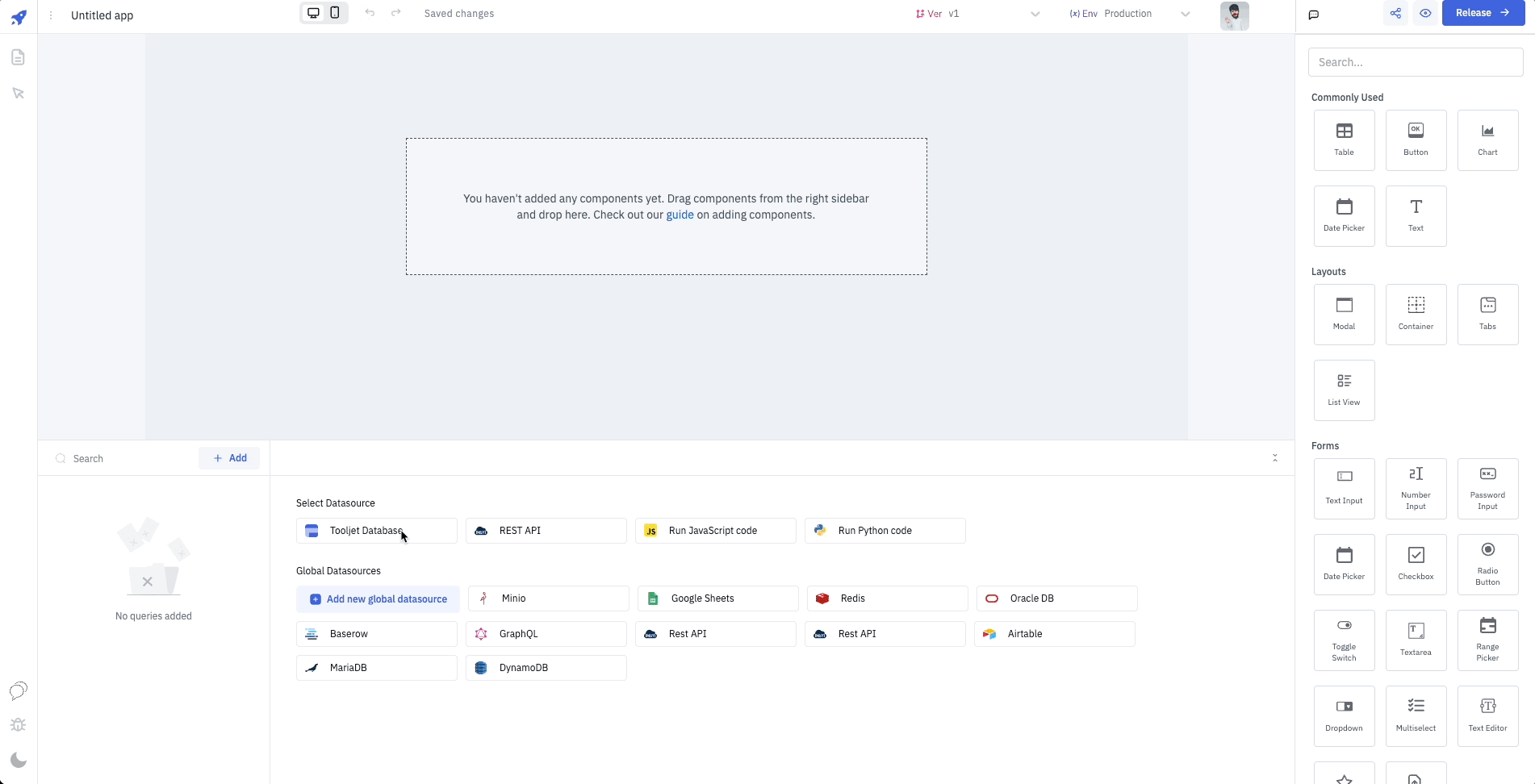Pick the Range Picker component

(x=1487, y=640)
